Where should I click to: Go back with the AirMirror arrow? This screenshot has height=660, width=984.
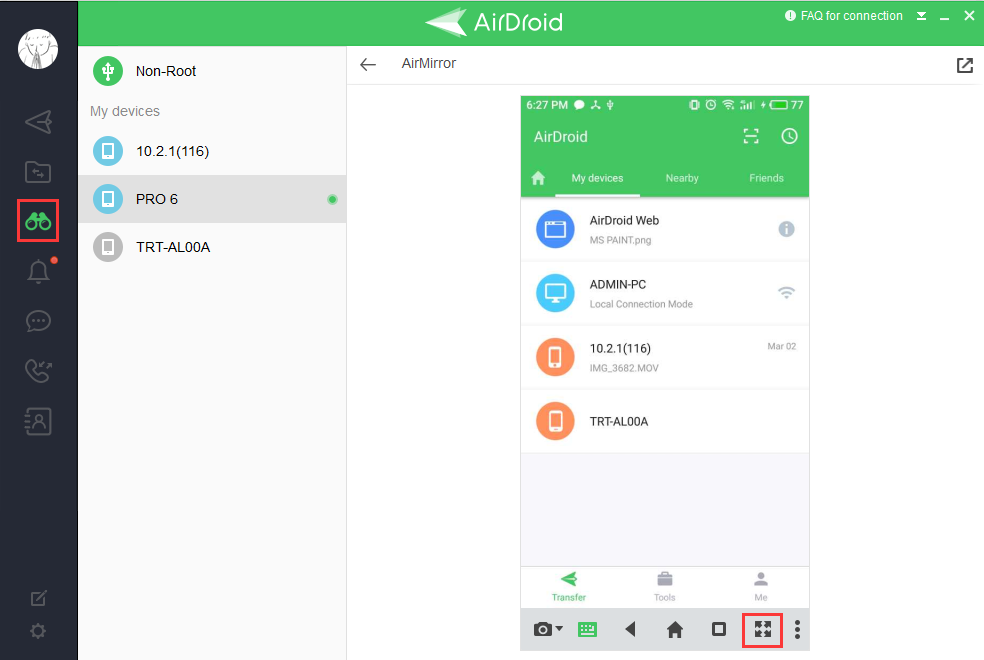tap(368, 64)
